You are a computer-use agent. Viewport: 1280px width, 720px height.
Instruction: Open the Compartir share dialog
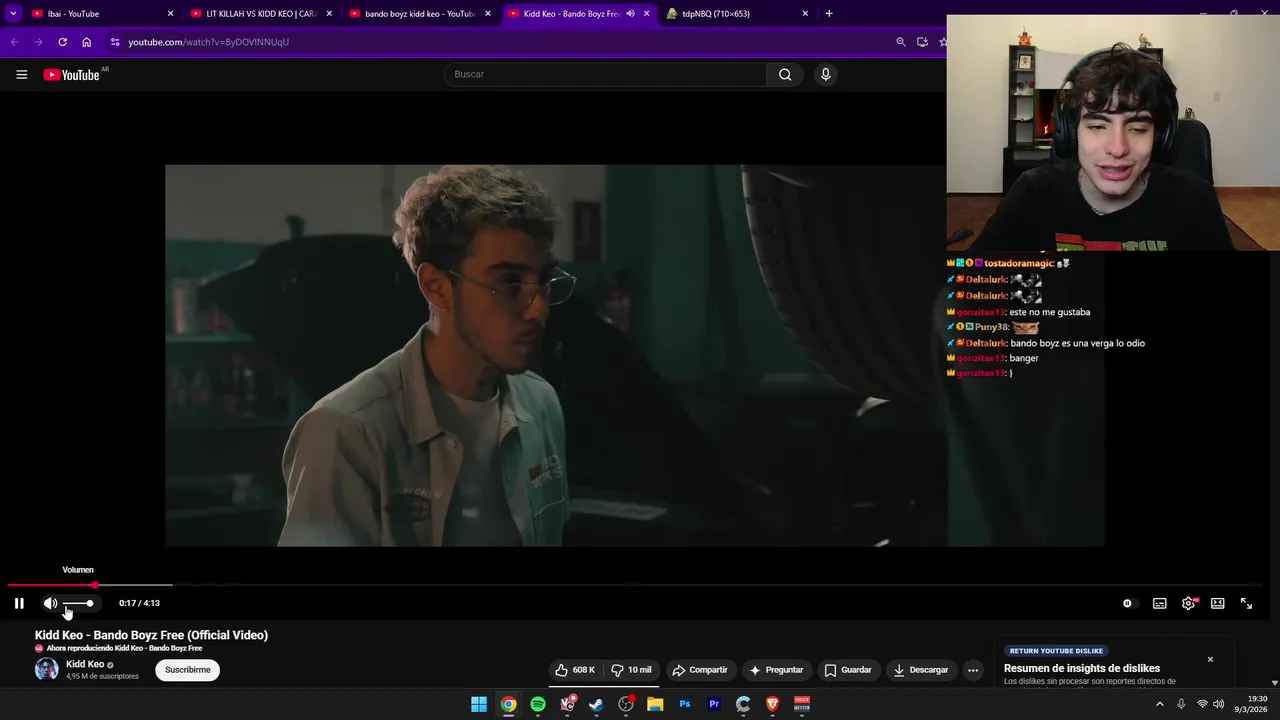(x=700, y=670)
